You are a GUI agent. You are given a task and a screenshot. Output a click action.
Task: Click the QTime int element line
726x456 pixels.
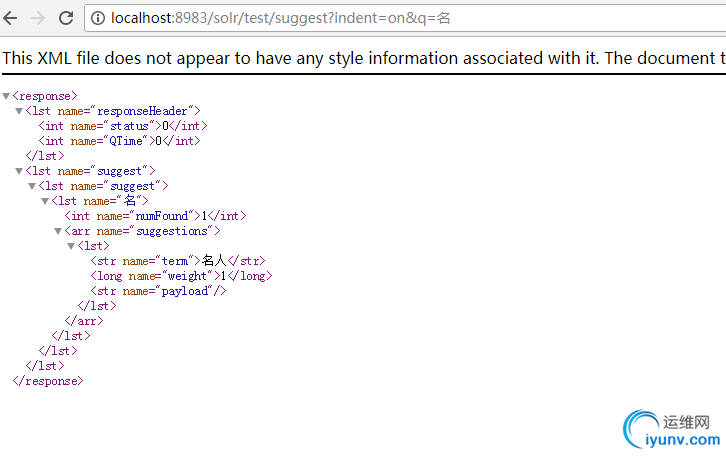click(119, 141)
